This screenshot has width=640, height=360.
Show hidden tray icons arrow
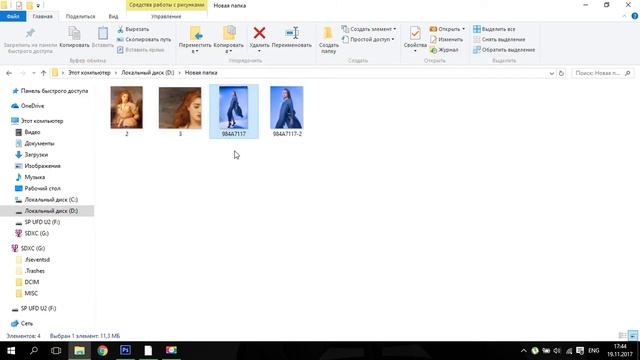(x=523, y=351)
